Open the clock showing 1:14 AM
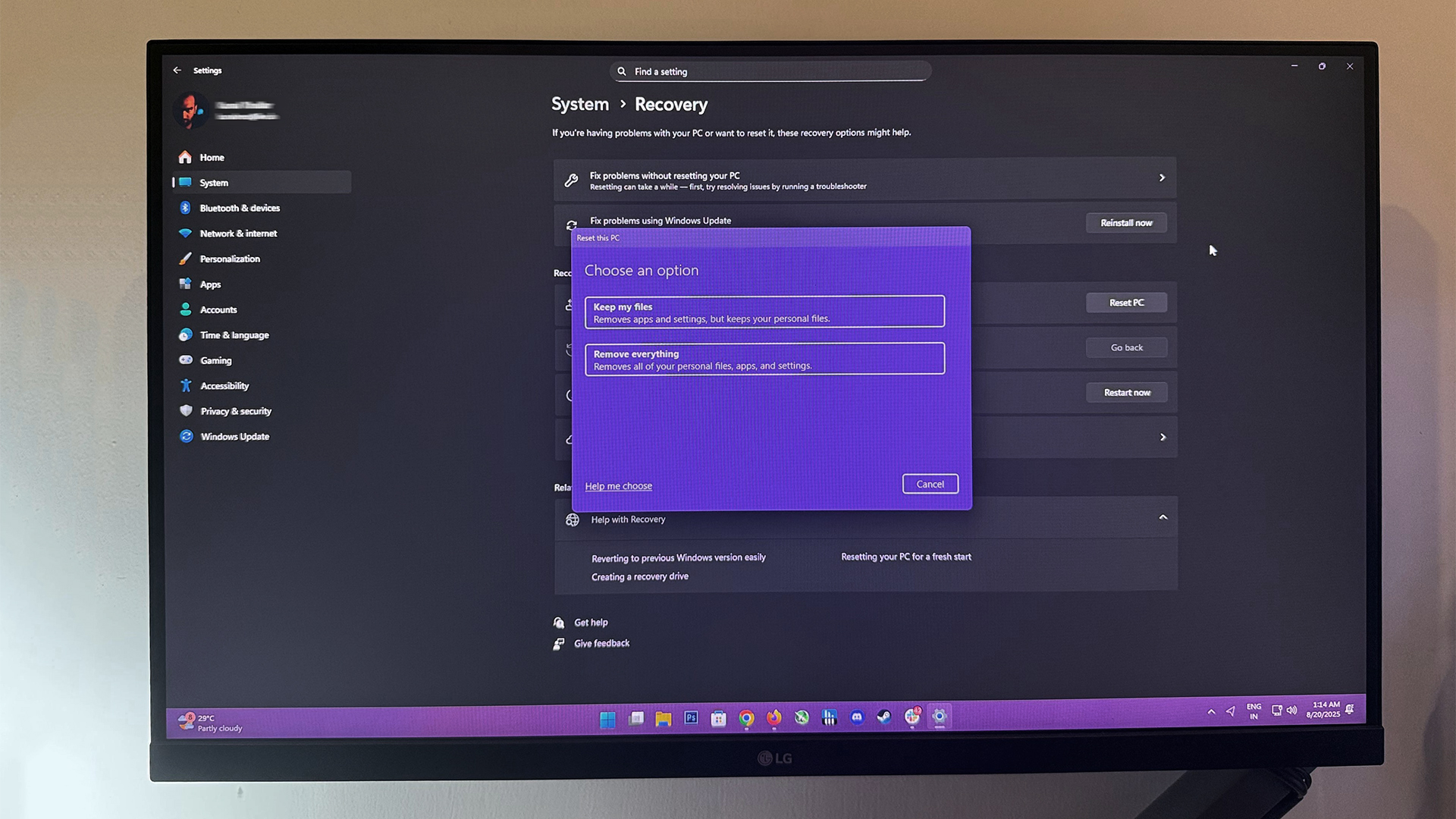Screen dimensions: 1456x819 pyautogui.click(x=1323, y=710)
